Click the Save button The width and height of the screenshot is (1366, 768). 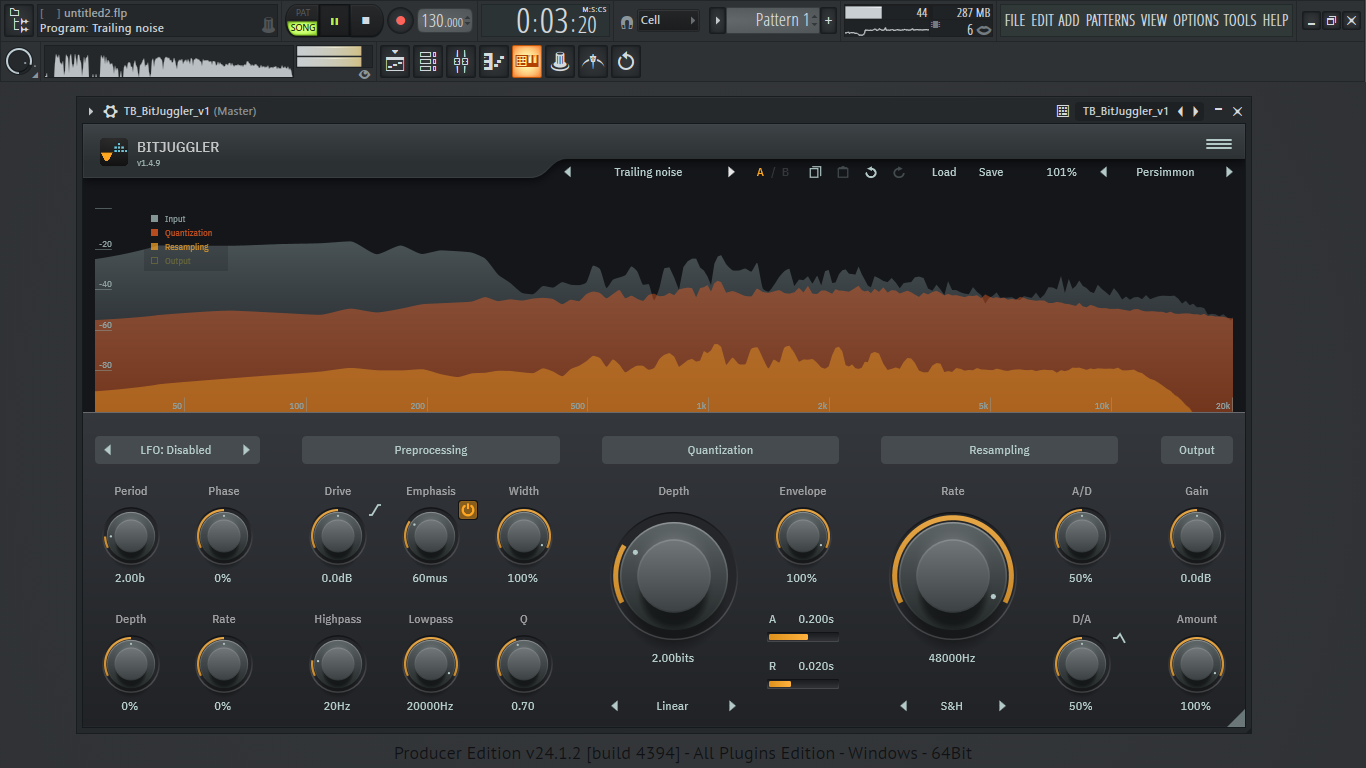point(991,172)
